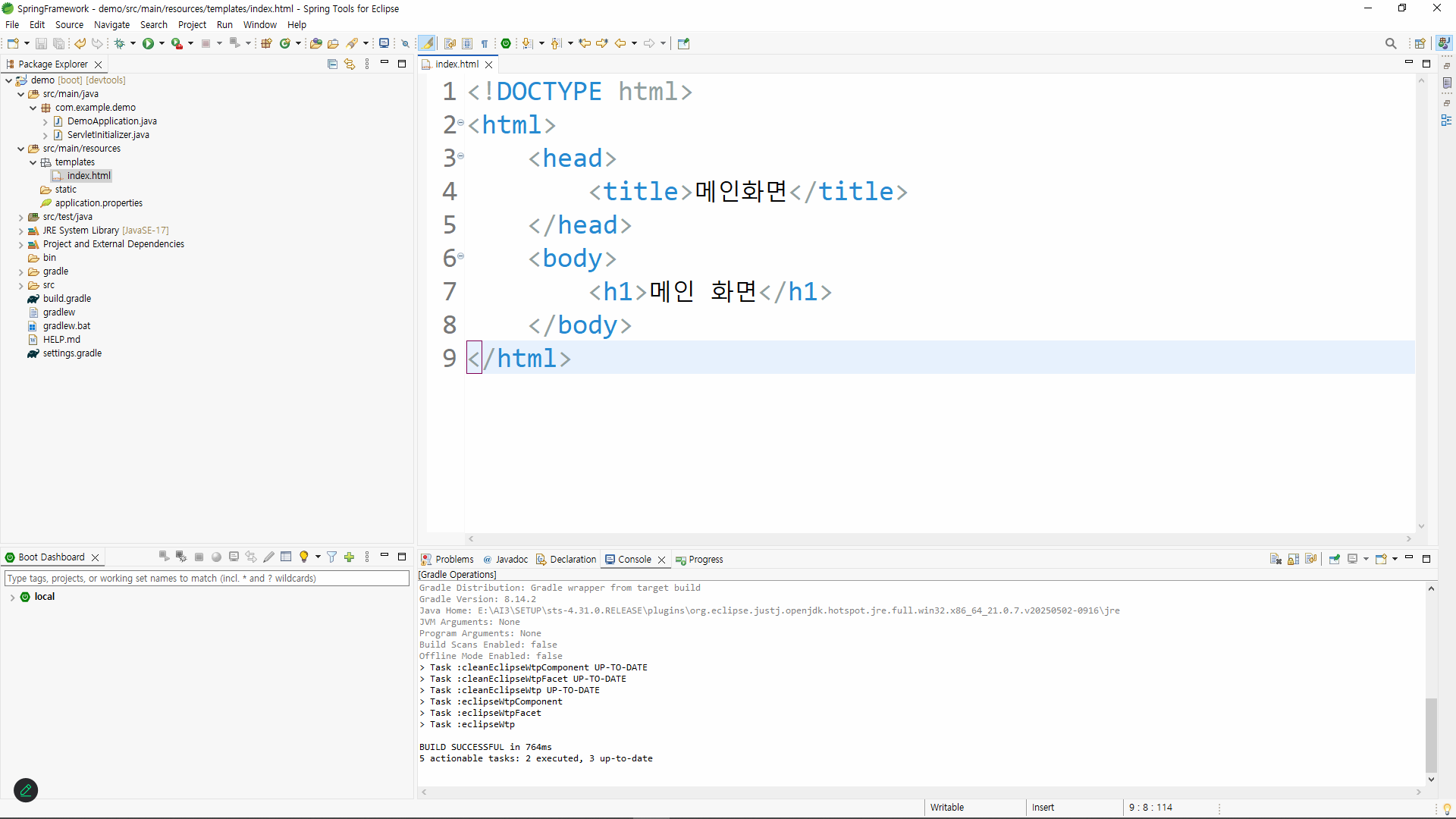
Task: Close the index.html editor tab
Action: click(x=489, y=64)
